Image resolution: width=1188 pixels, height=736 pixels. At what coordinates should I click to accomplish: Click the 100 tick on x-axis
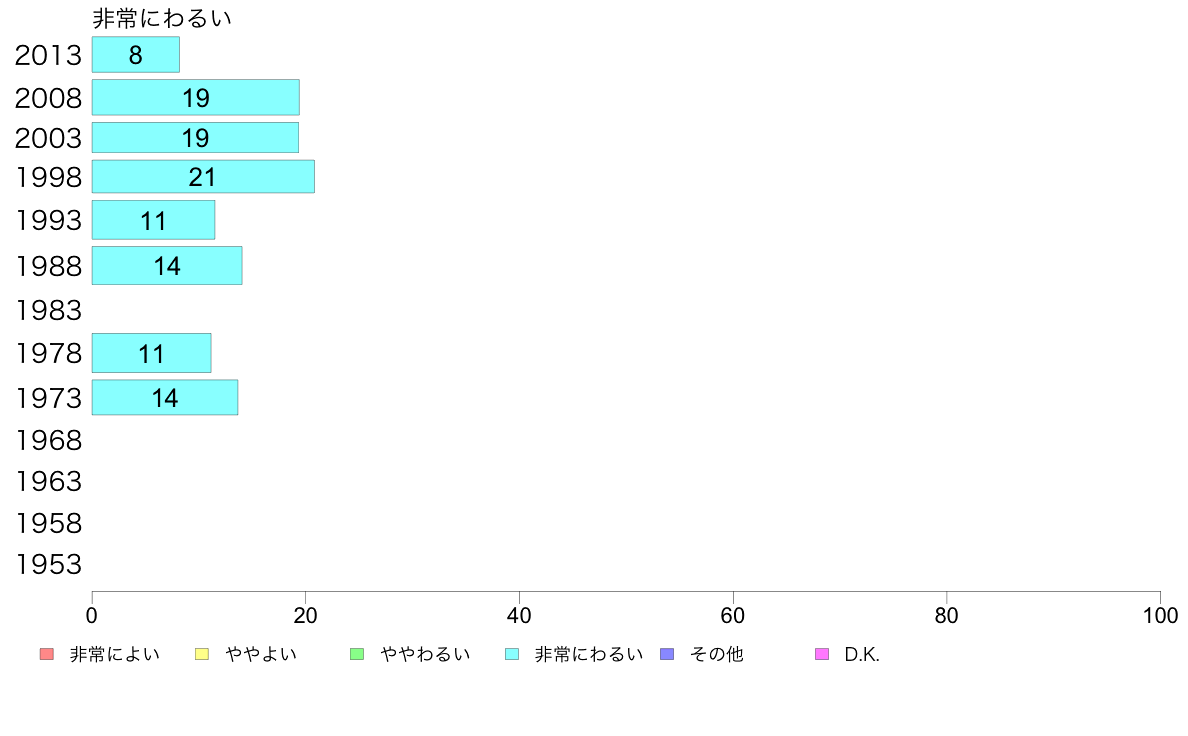click(x=1160, y=615)
